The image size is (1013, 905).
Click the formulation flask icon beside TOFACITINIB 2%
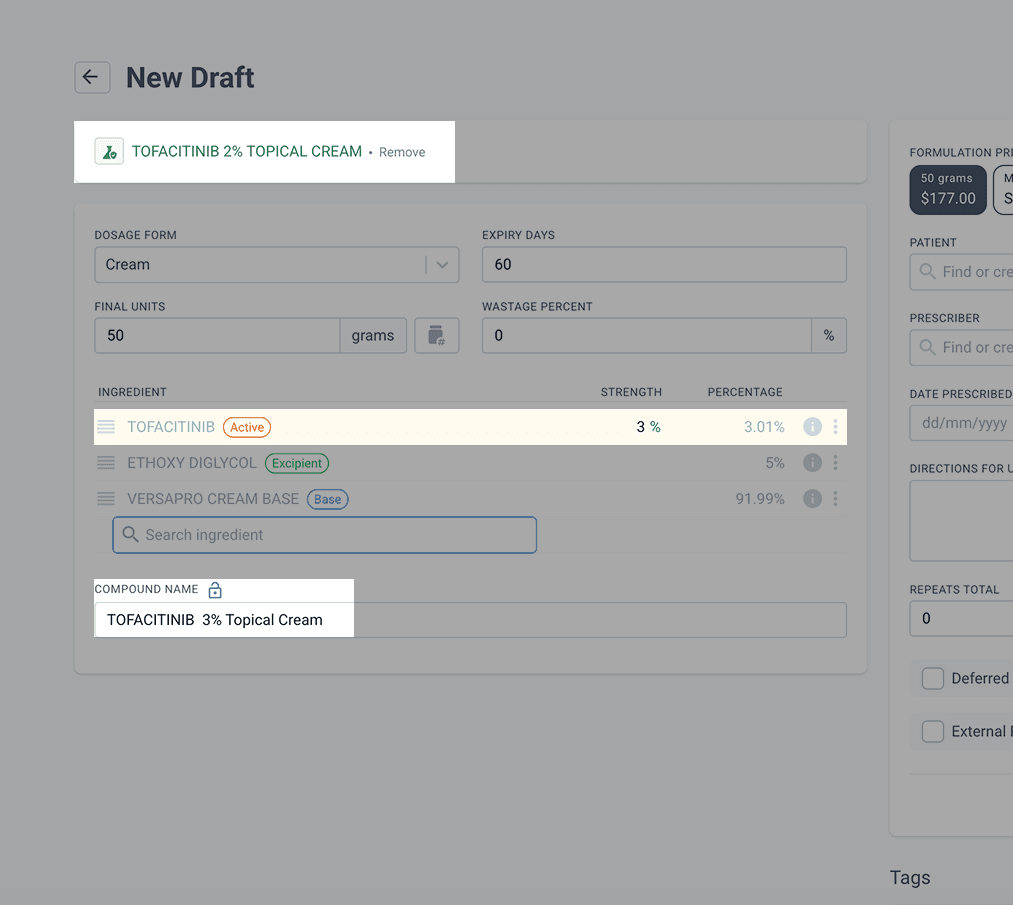point(109,152)
